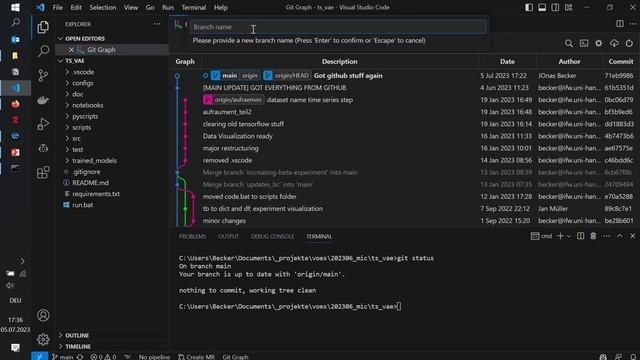Open README.md in the explorer

click(90, 182)
